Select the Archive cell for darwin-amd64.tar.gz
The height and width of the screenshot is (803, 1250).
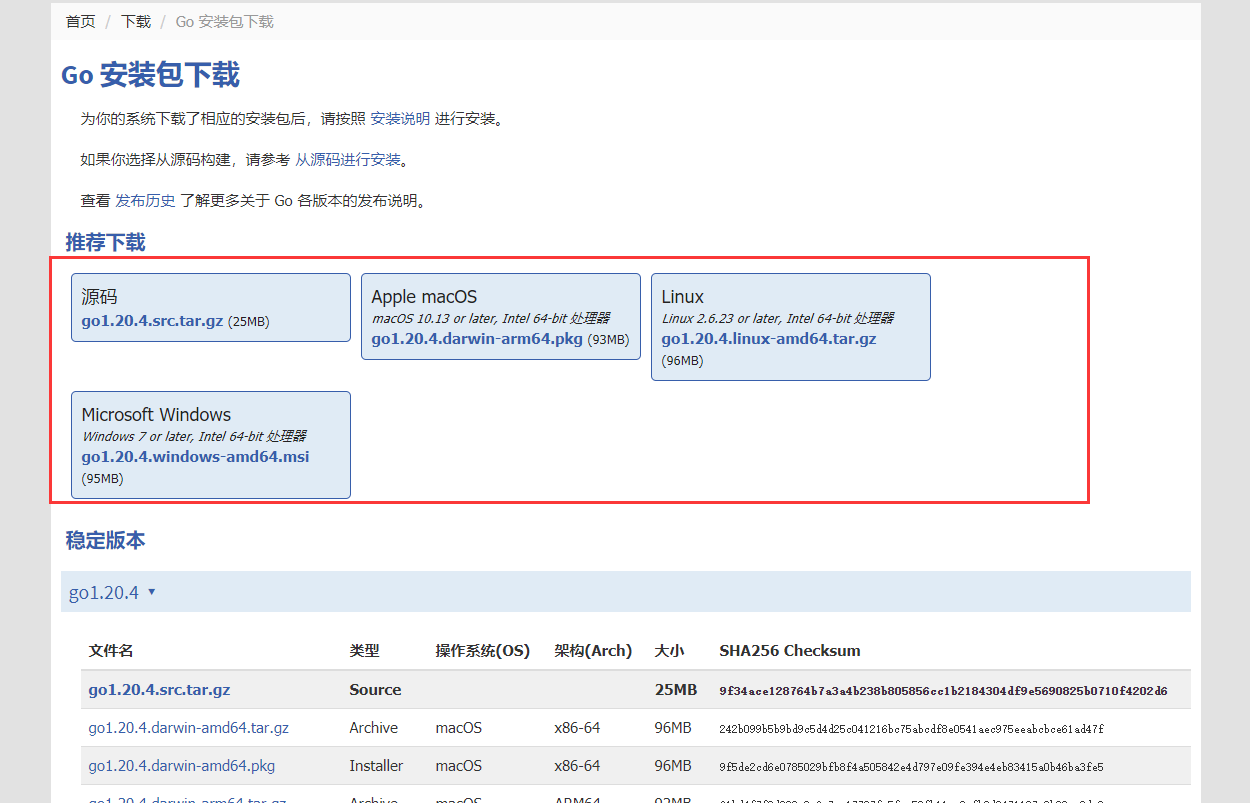(373, 728)
